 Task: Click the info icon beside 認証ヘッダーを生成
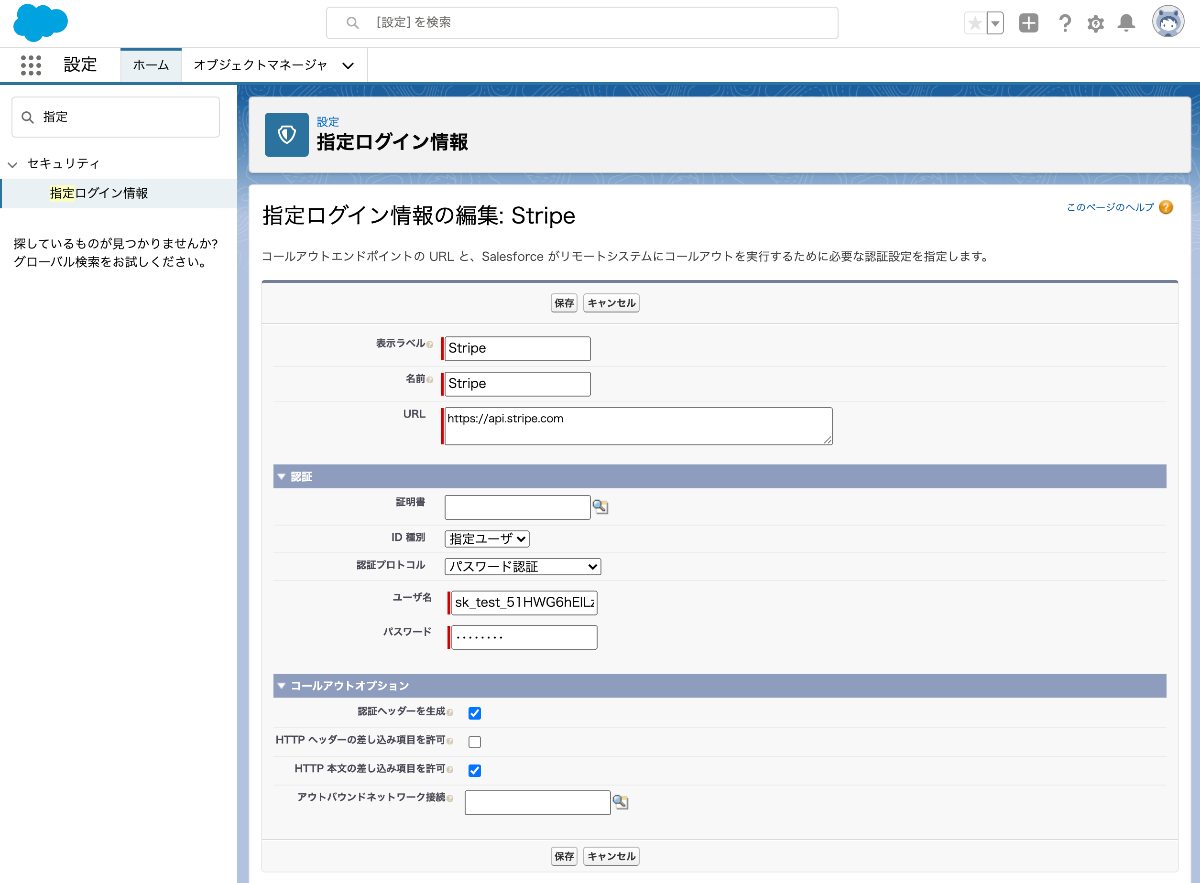coord(450,713)
